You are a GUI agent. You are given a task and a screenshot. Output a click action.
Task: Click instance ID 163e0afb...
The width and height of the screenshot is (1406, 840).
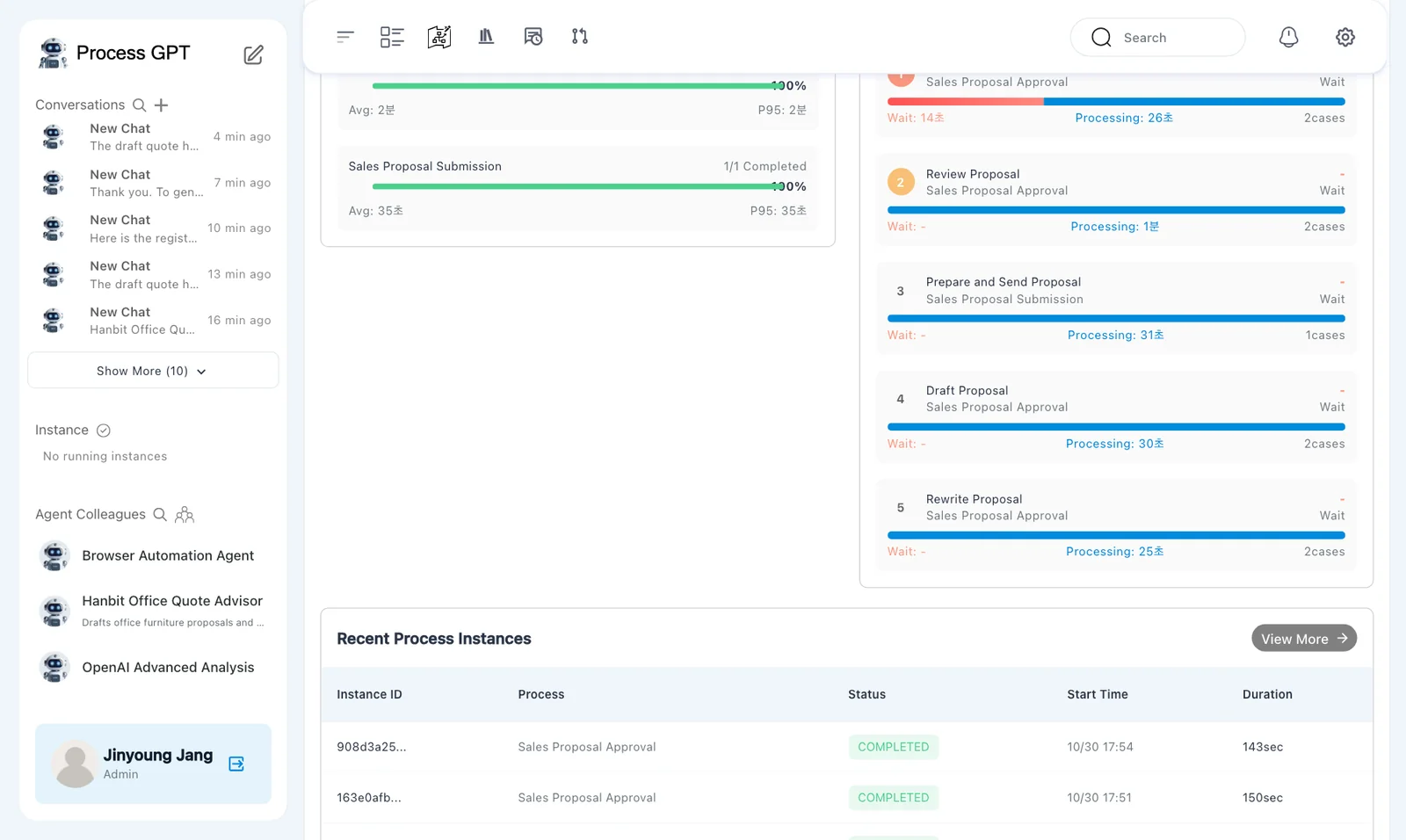(x=369, y=798)
